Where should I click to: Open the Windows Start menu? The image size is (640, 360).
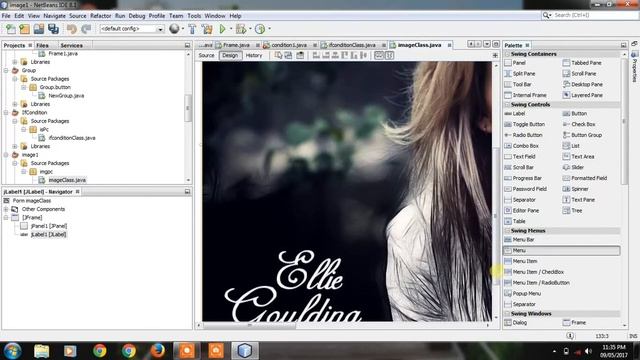coord(12,351)
